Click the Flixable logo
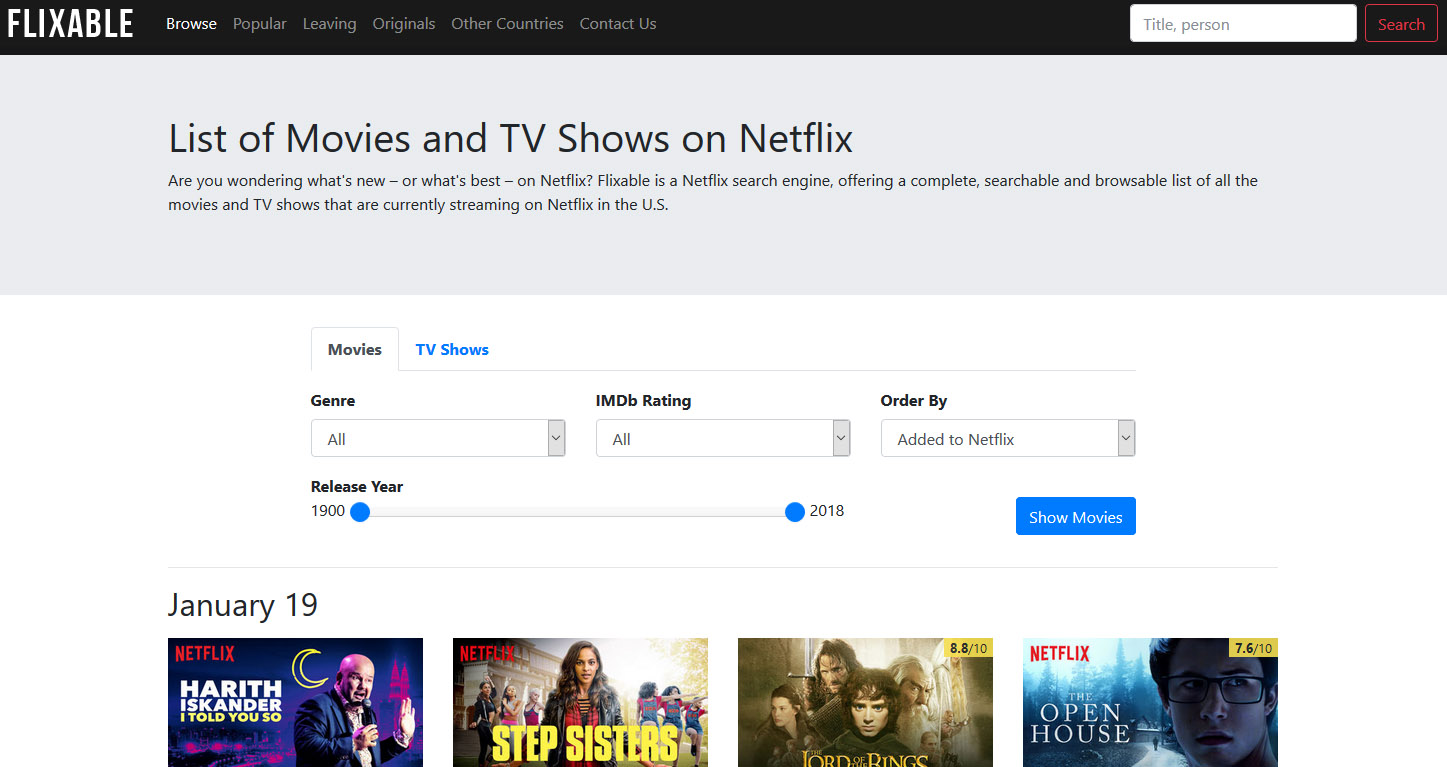This screenshot has height=767, width=1447. point(69,22)
